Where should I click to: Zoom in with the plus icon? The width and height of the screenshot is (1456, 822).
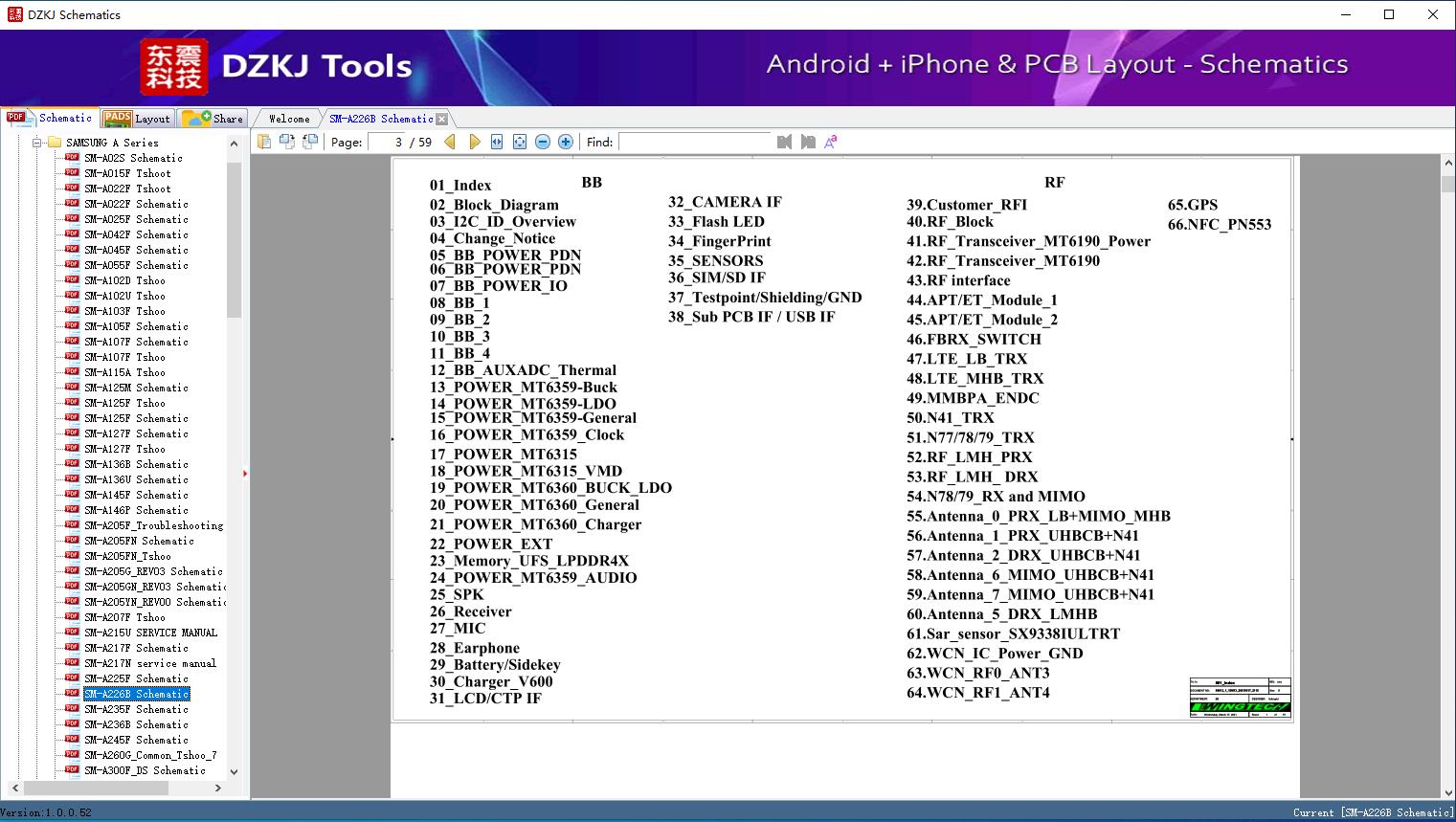566,142
